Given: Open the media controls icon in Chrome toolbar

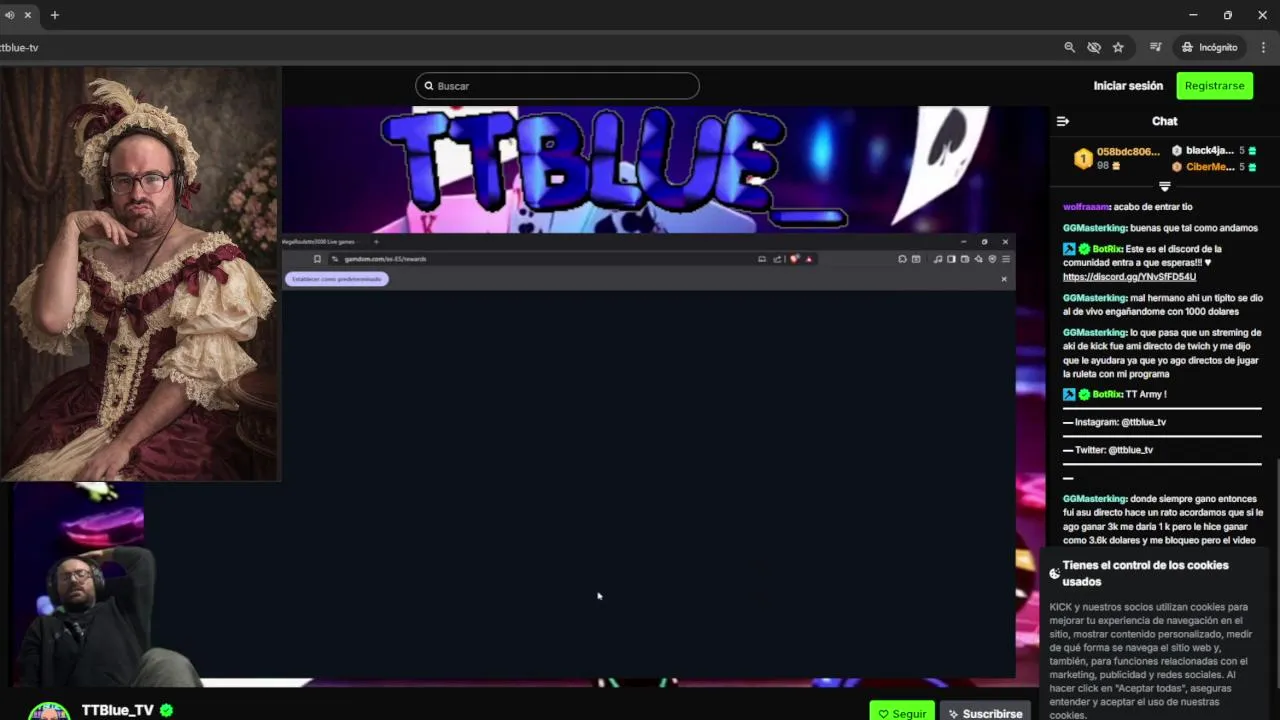Looking at the screenshot, I should [1156, 47].
